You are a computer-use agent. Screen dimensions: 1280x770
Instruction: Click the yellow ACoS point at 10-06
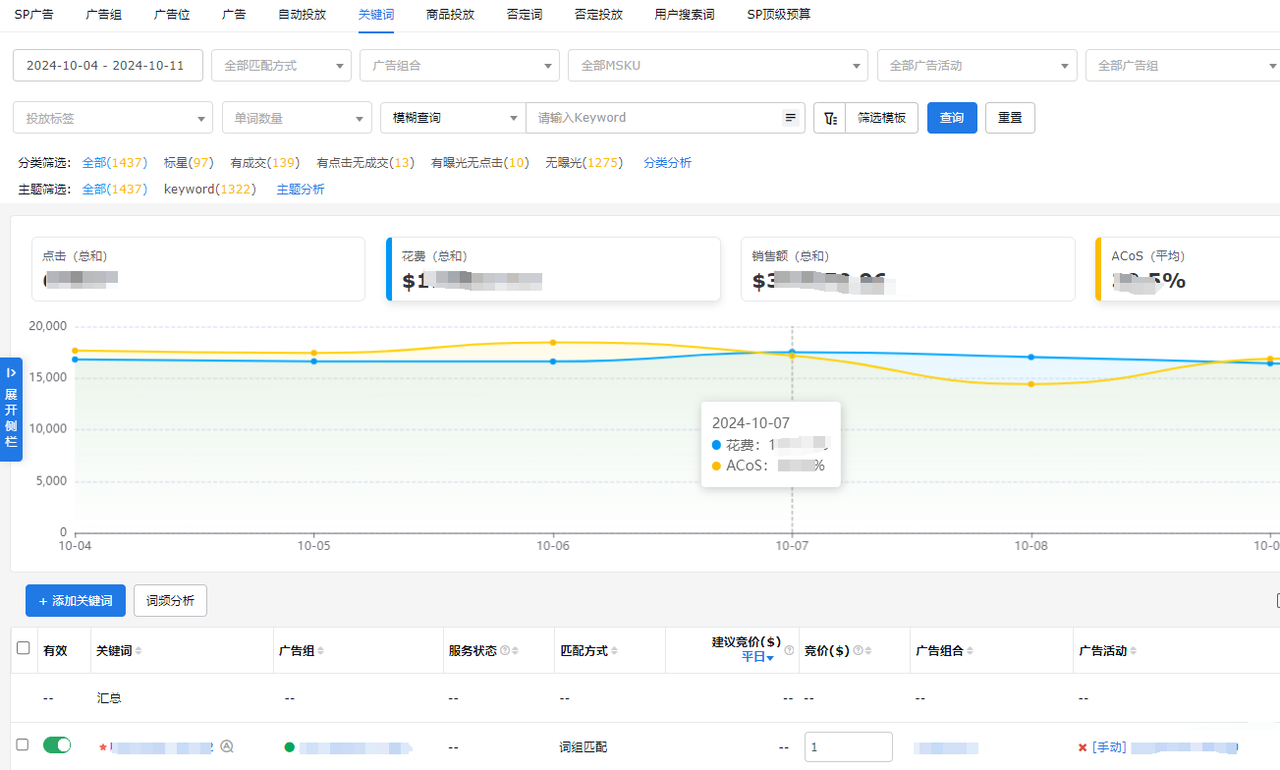553,343
